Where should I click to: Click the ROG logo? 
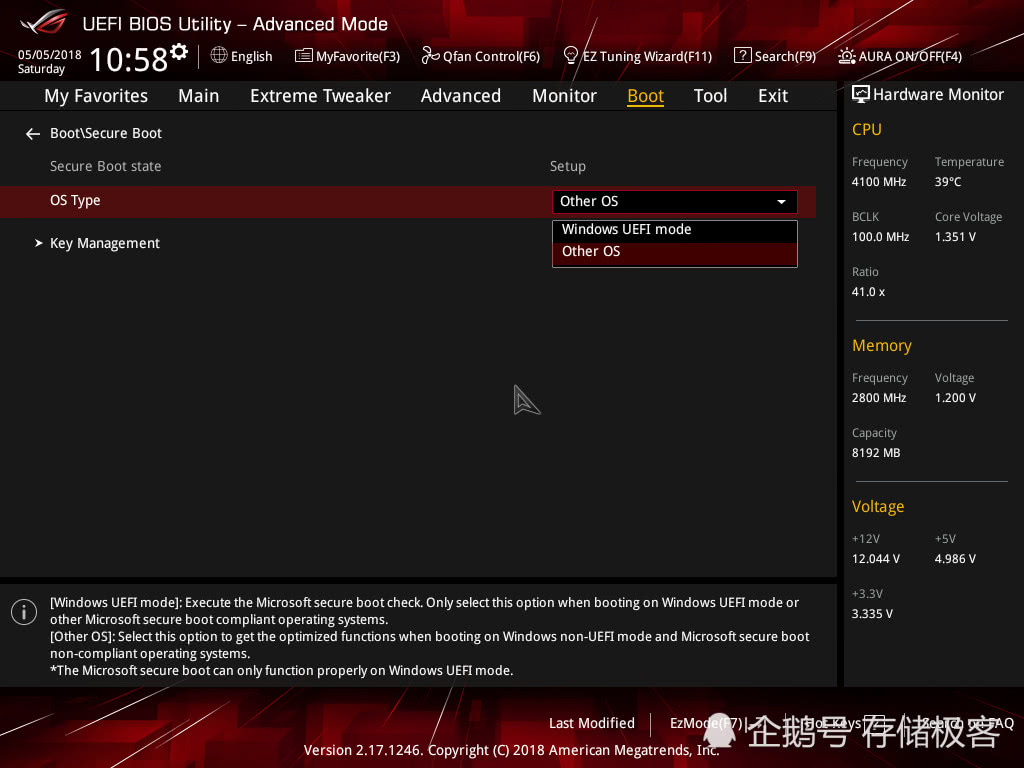[x=43, y=22]
